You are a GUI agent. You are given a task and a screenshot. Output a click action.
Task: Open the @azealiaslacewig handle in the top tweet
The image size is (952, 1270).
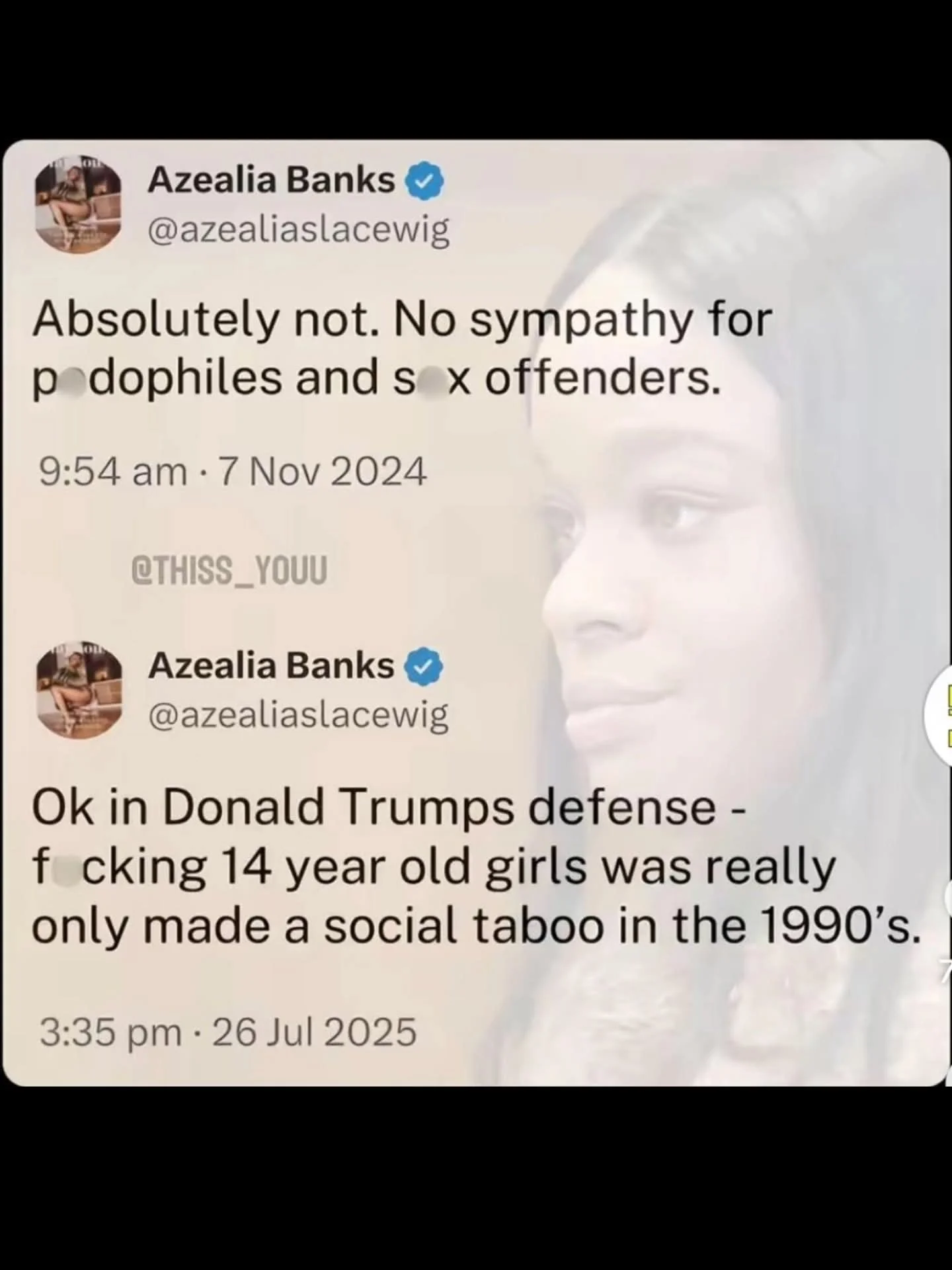point(299,230)
